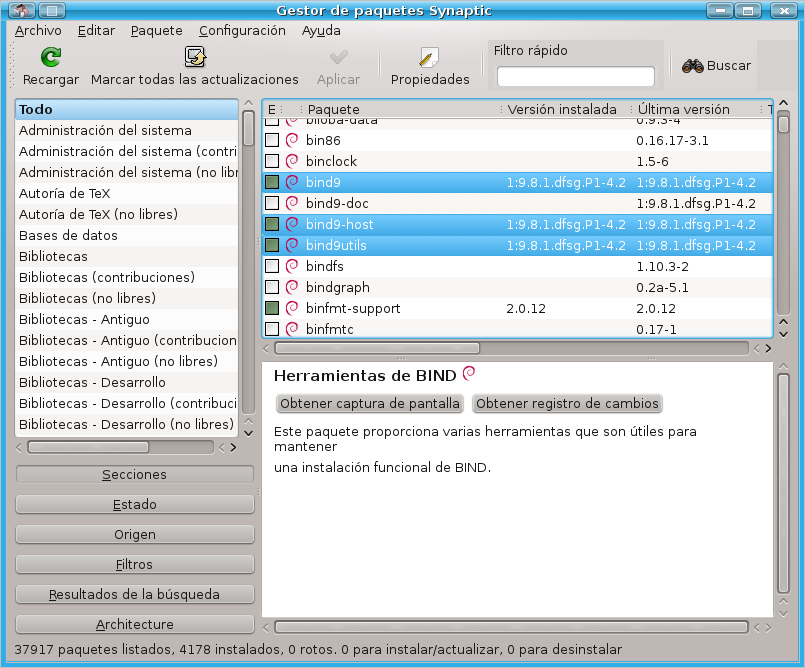
Task: Click Debian swirl icon next to binclock
Action: tap(292, 161)
